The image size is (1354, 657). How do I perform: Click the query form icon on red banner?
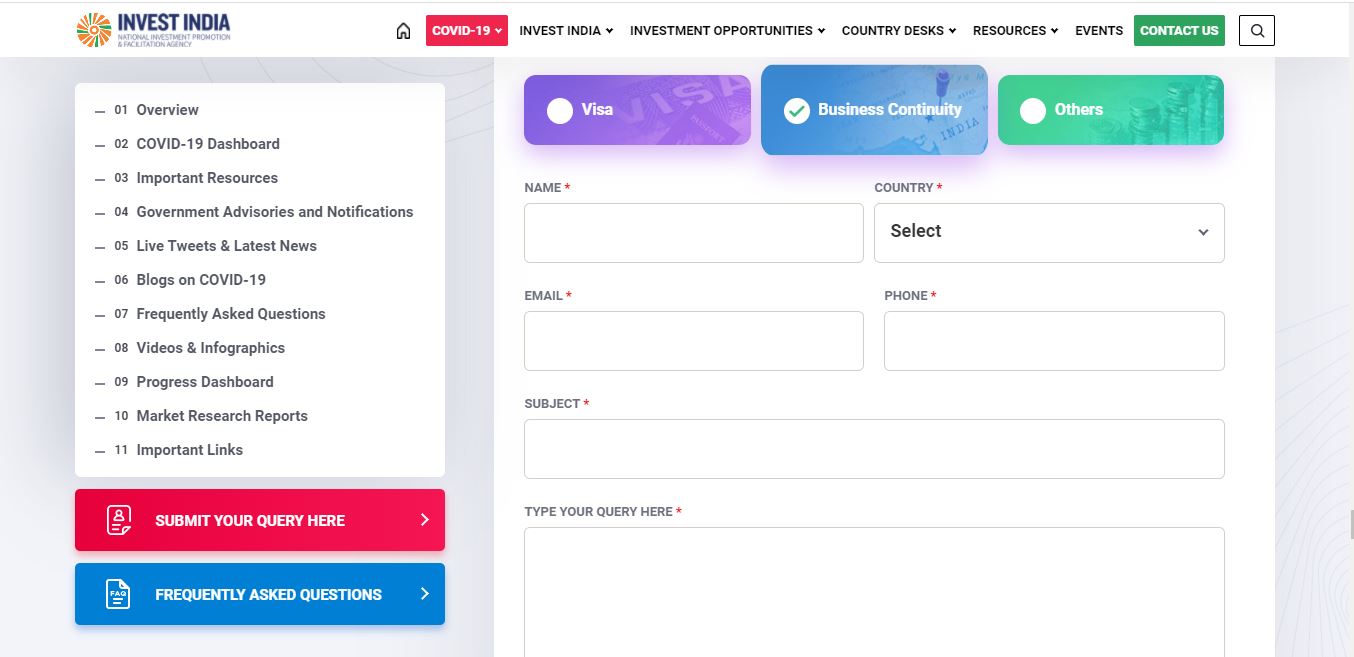click(x=119, y=520)
